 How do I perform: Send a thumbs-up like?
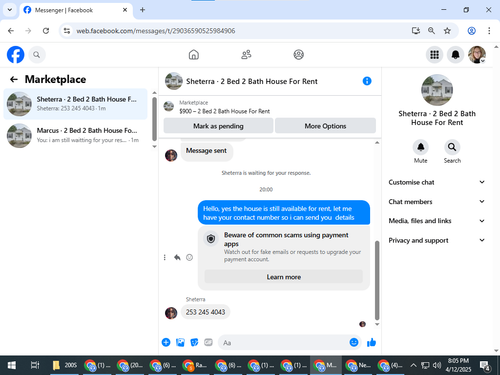click(371, 342)
